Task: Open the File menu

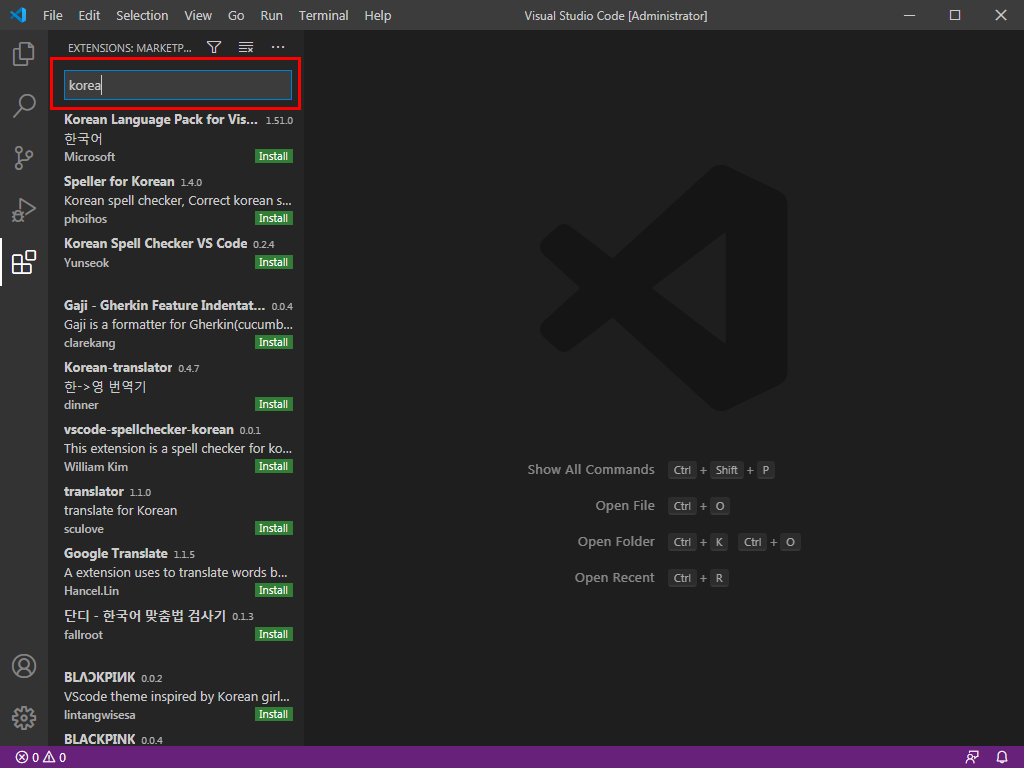Action: pos(53,15)
